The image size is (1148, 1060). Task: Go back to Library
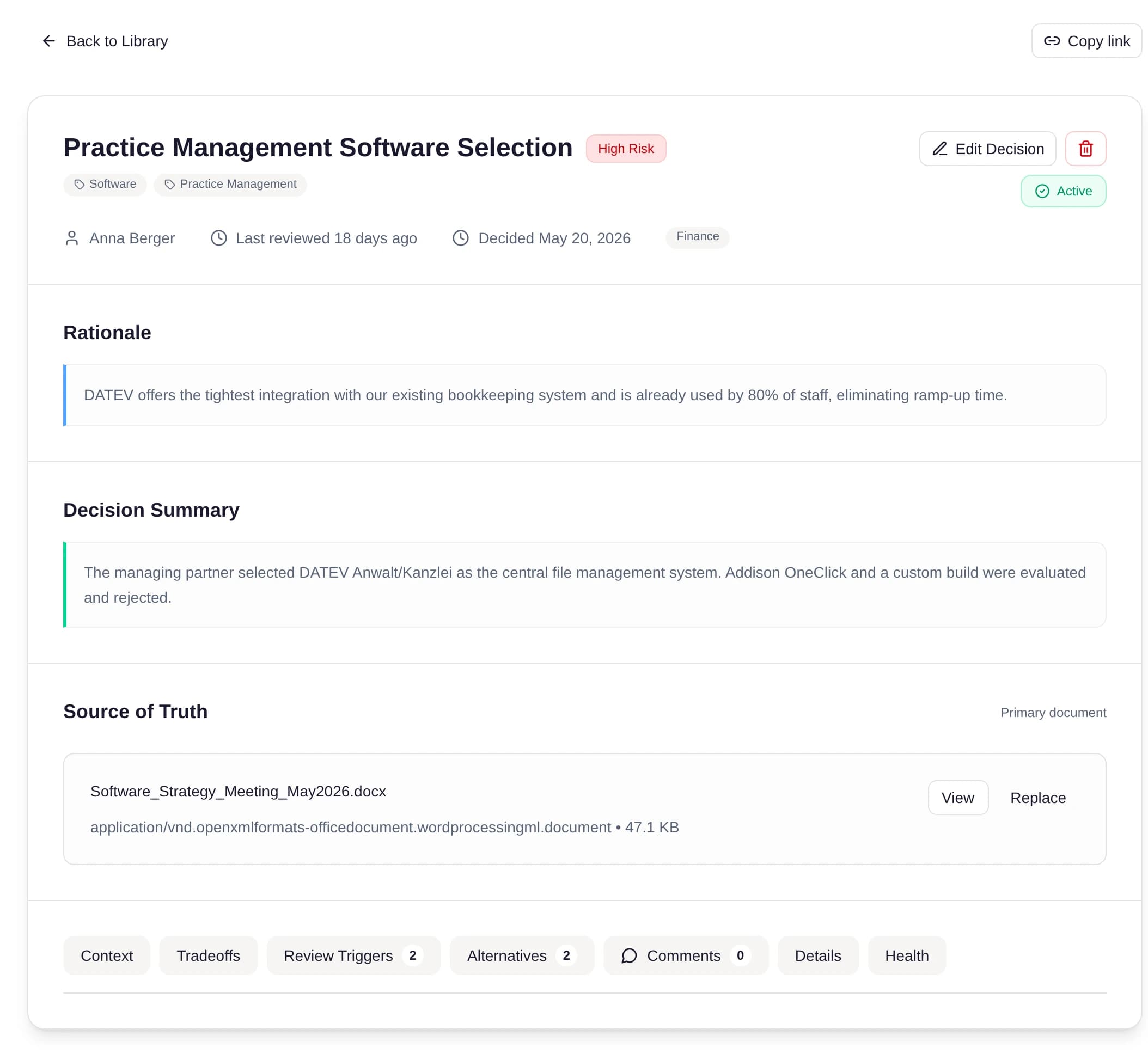coord(105,41)
